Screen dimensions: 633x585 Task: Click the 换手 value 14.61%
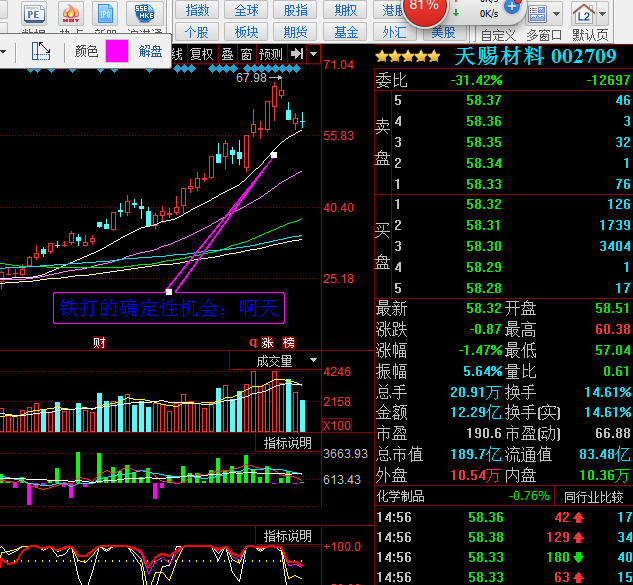coord(608,392)
